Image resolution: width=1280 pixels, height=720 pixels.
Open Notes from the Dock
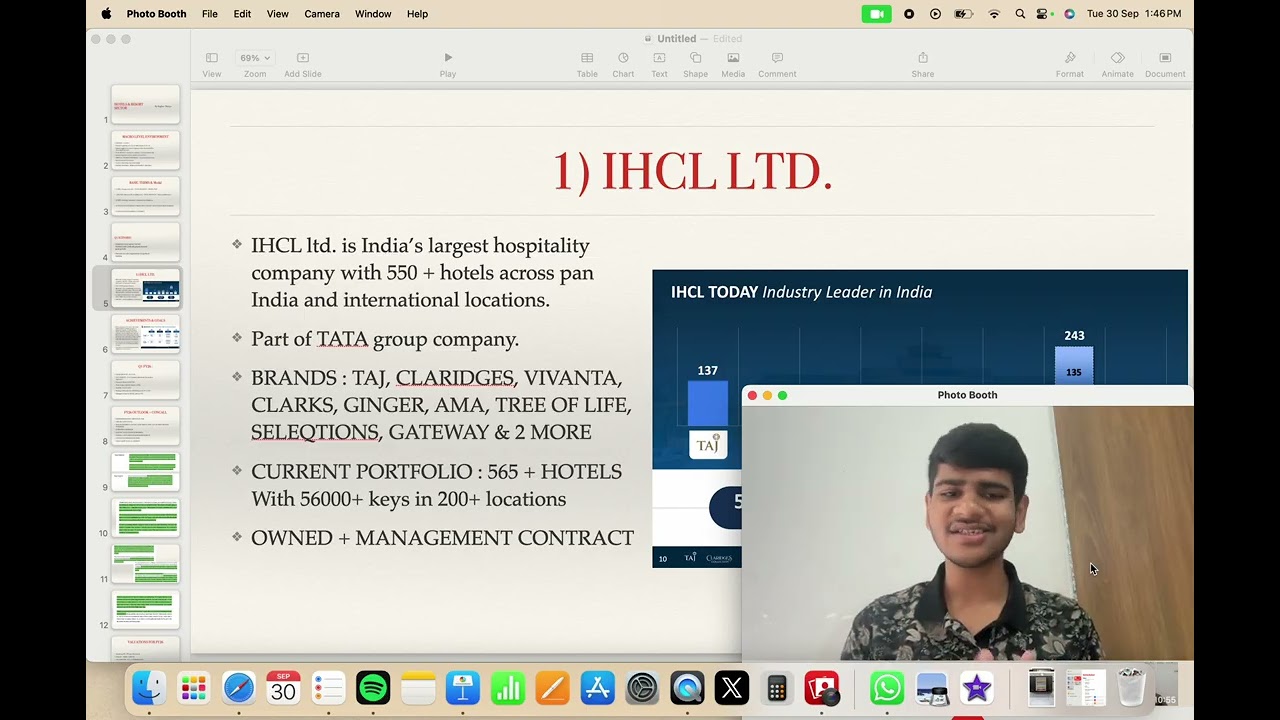[x=418, y=688]
